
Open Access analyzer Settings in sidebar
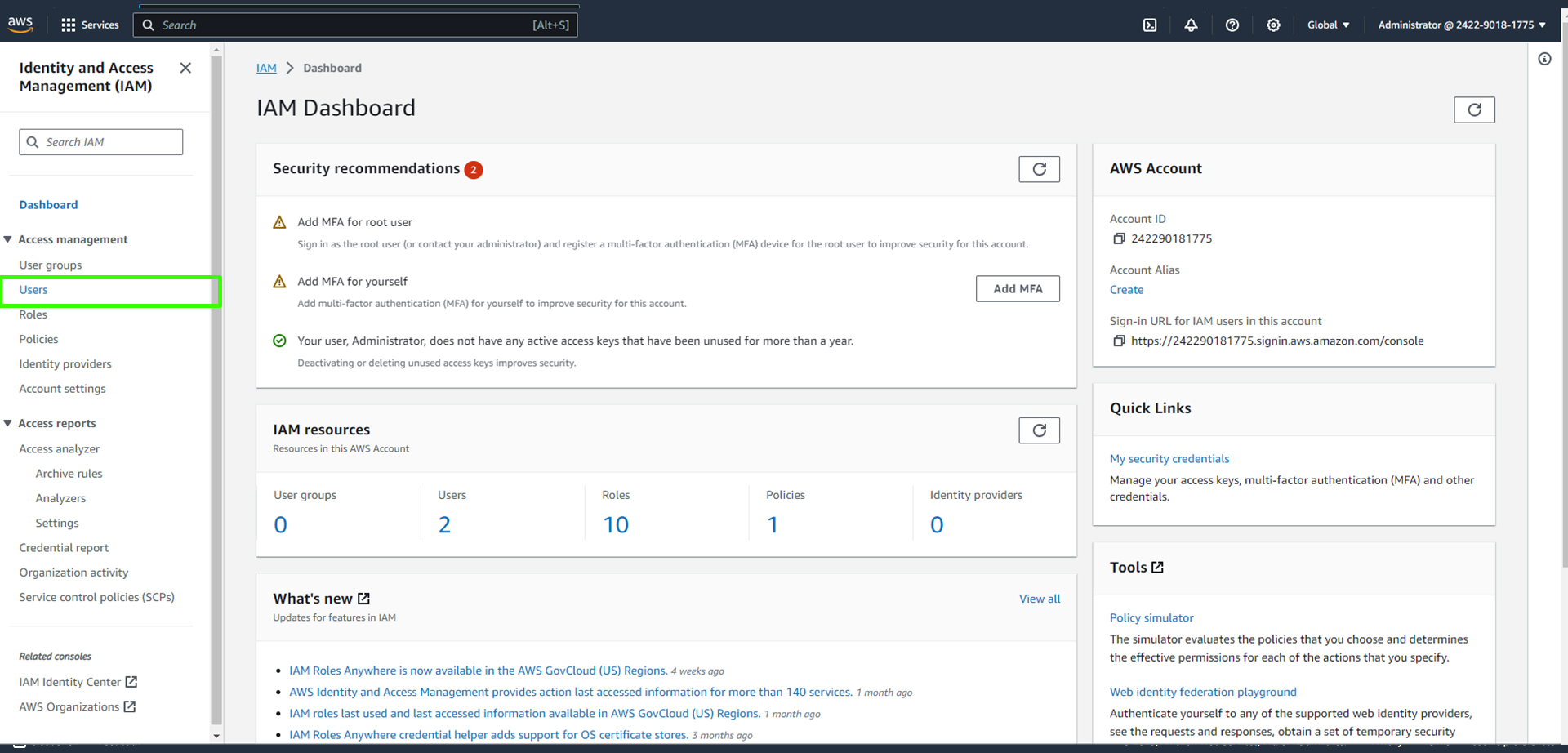[57, 523]
